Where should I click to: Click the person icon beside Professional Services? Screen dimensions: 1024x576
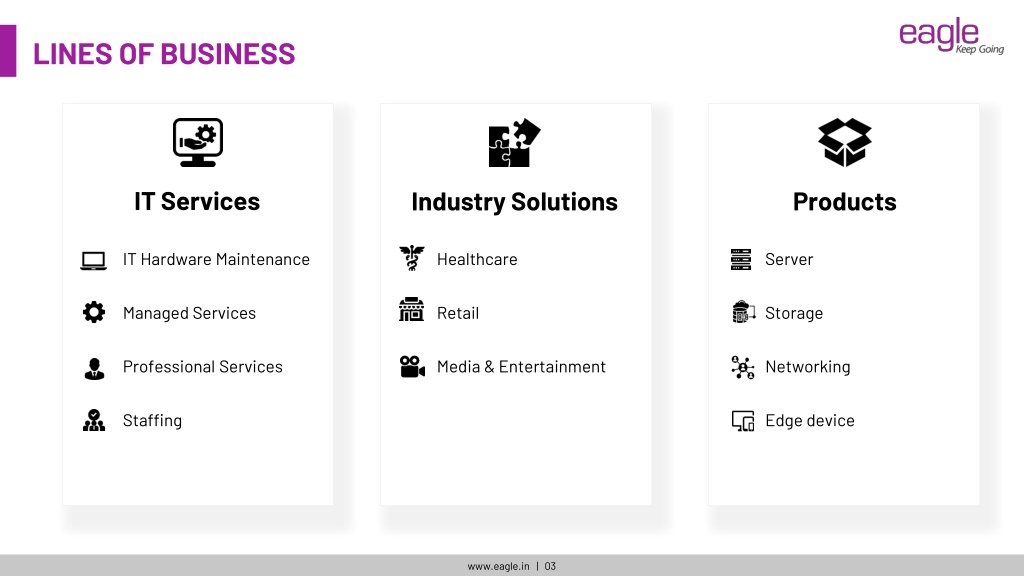(x=94, y=369)
